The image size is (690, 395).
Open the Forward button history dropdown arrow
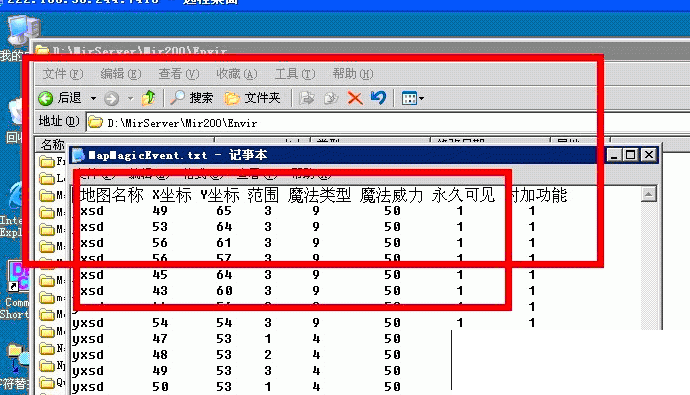(x=130, y=98)
